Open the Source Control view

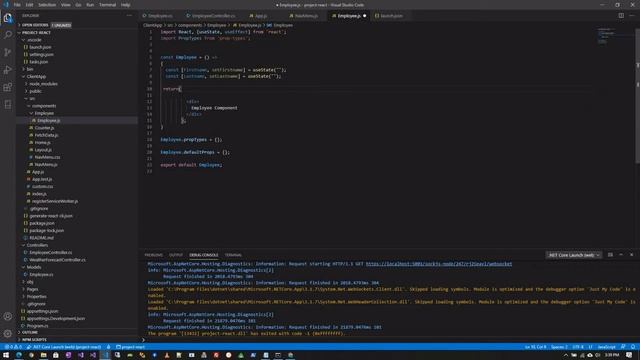[x=8, y=52]
